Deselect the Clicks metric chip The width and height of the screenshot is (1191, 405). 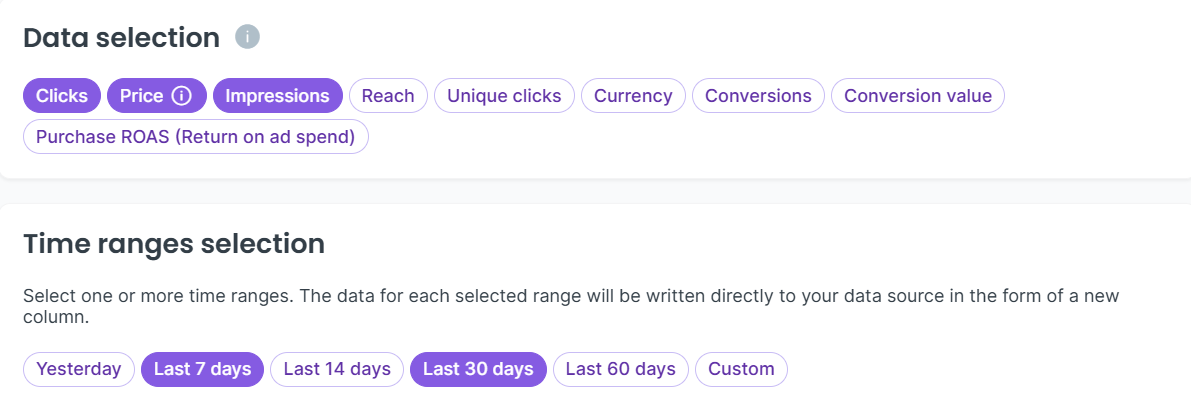[62, 96]
